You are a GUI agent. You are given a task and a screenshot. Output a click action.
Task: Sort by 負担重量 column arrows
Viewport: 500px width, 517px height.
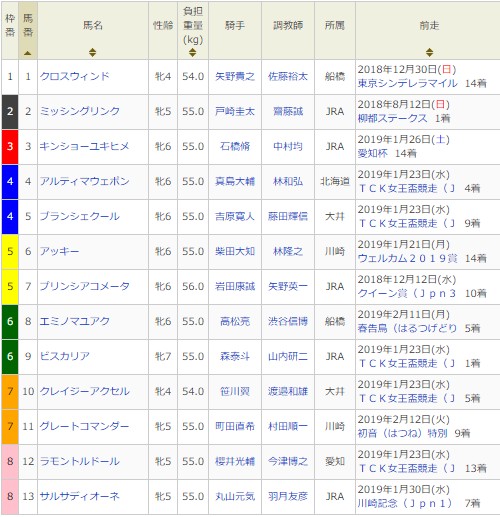click(x=192, y=52)
